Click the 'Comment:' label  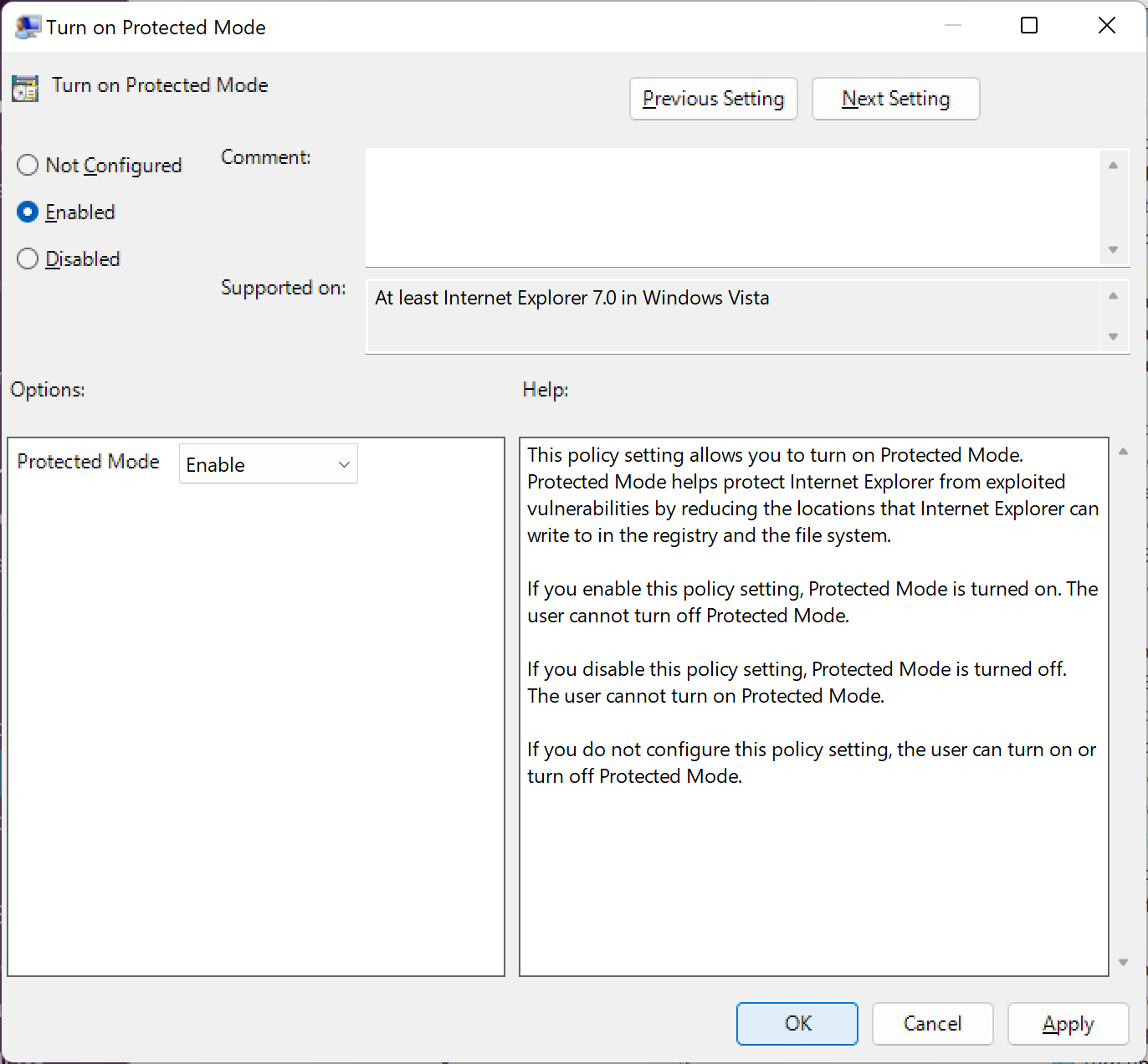(266, 157)
